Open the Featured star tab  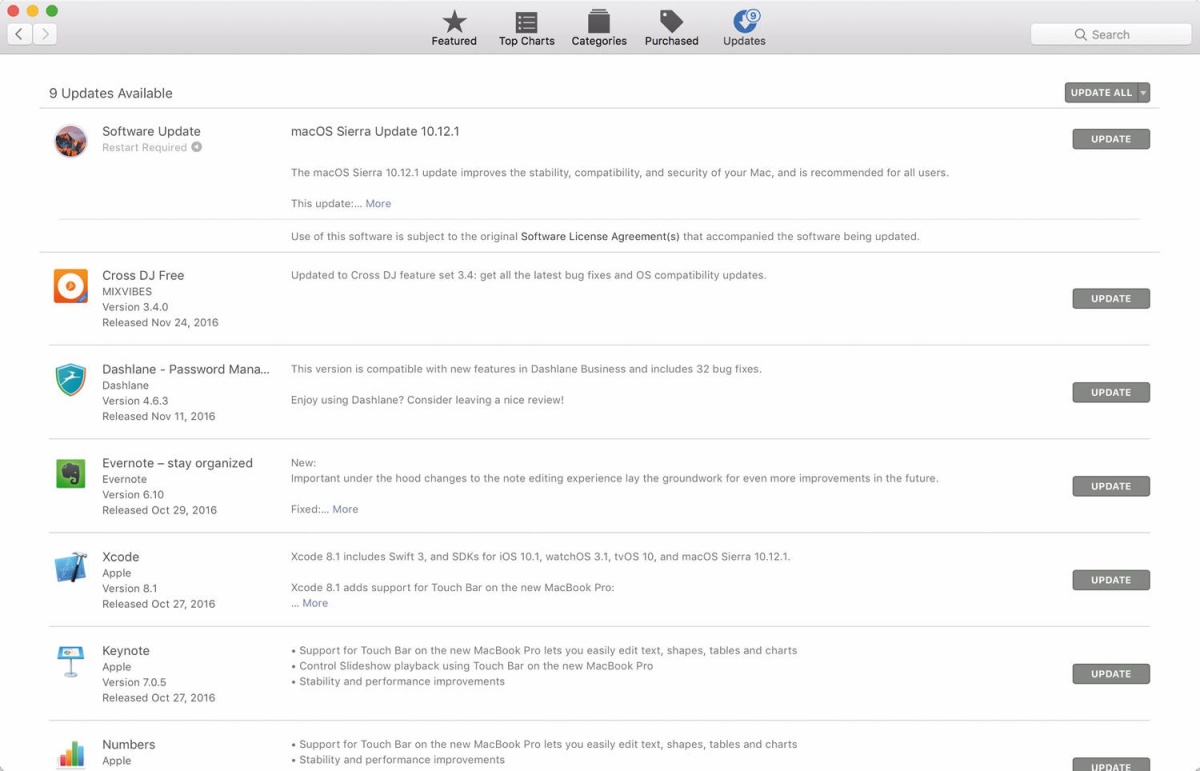[454, 28]
